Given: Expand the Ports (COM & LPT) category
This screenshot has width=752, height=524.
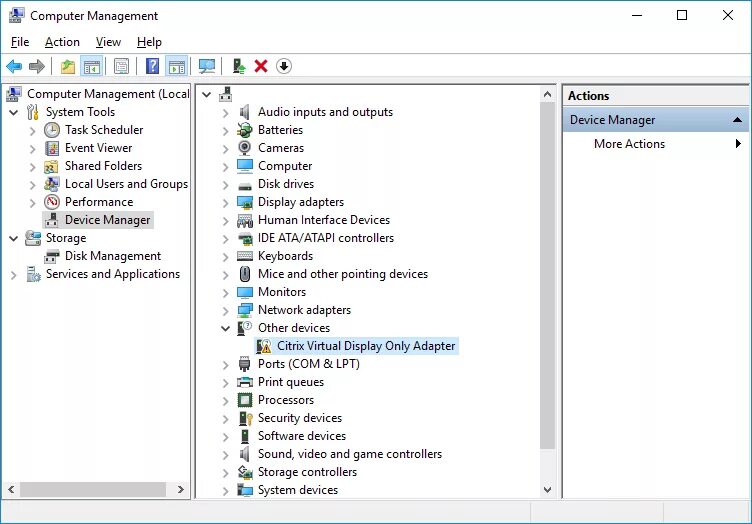Looking at the screenshot, I should pyautogui.click(x=225, y=365).
